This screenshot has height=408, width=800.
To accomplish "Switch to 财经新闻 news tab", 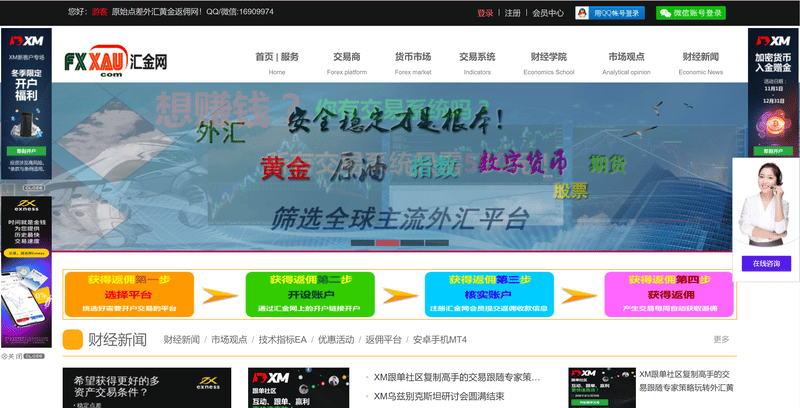I will tap(182, 340).
